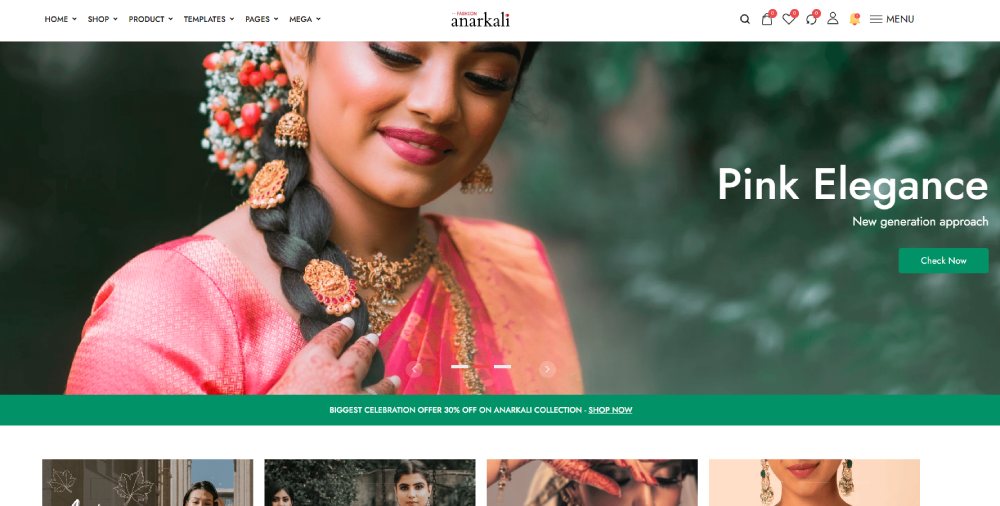This screenshot has width=1000, height=506.
Task: Open the TEMPLATES menu item
Action: [x=209, y=19]
